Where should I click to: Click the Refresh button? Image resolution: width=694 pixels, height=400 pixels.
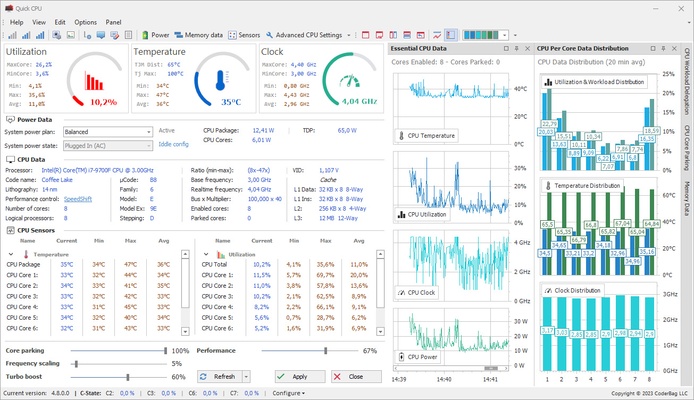220,377
